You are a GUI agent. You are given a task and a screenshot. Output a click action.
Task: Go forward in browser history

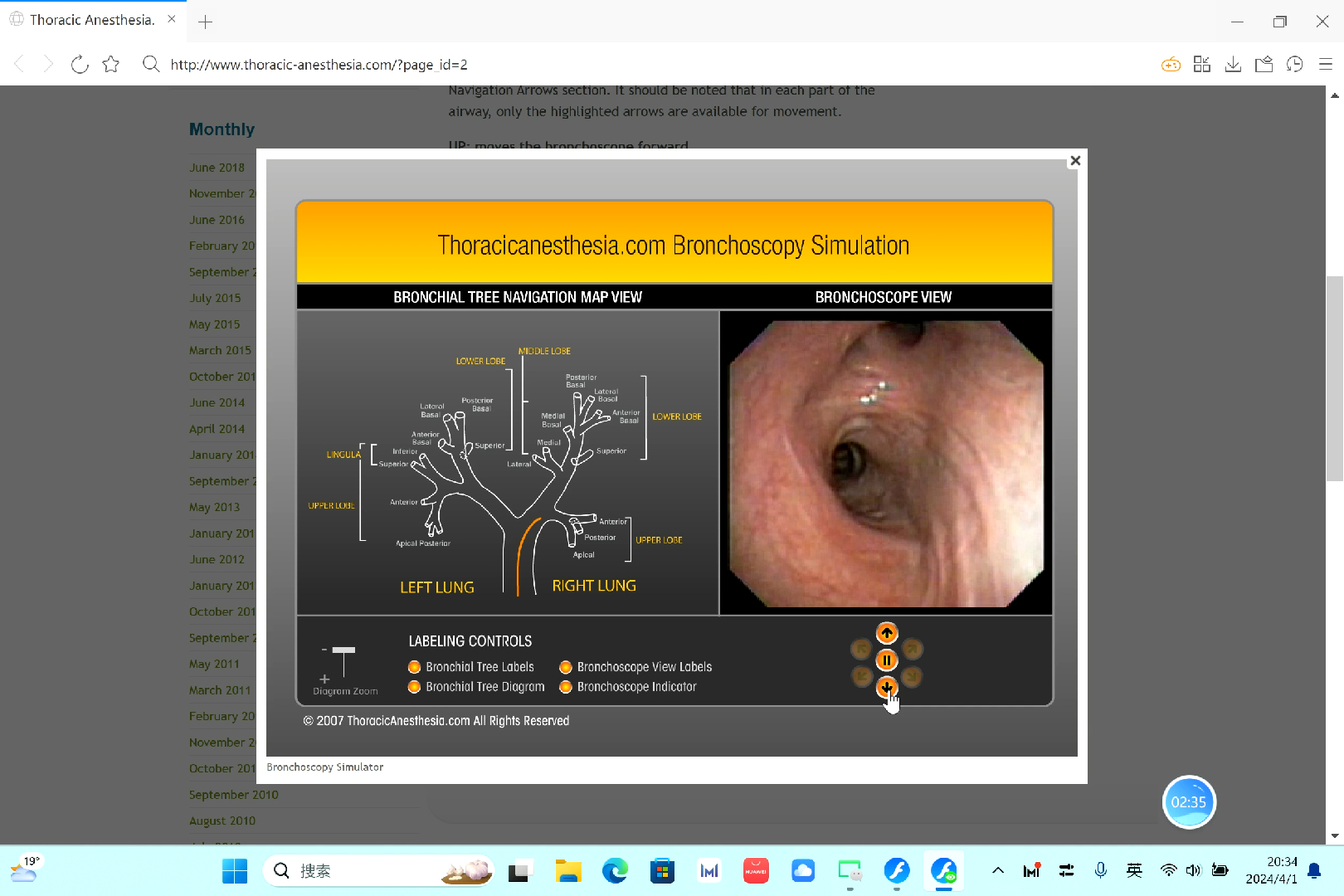tap(48, 64)
